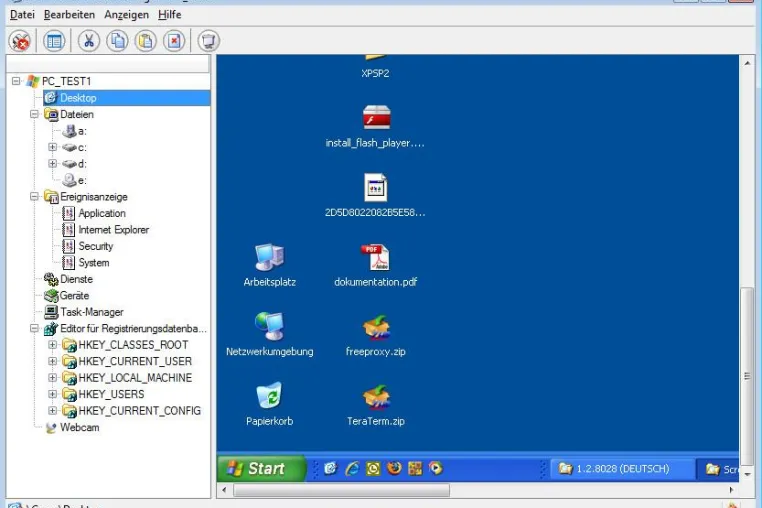Click the horizontal scrollbar thumb
762x508 pixels.
pos(341,490)
